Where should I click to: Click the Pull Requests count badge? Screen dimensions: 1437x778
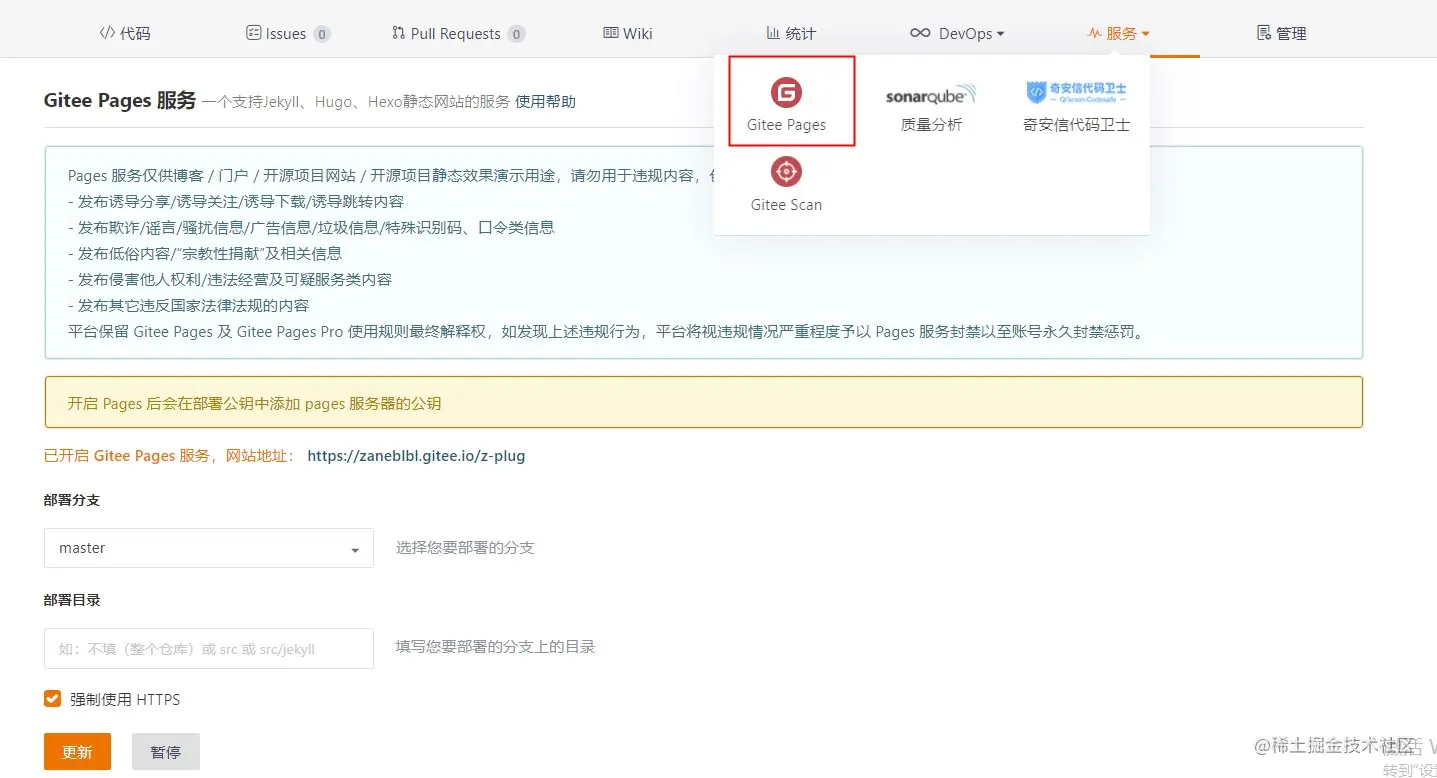point(516,34)
